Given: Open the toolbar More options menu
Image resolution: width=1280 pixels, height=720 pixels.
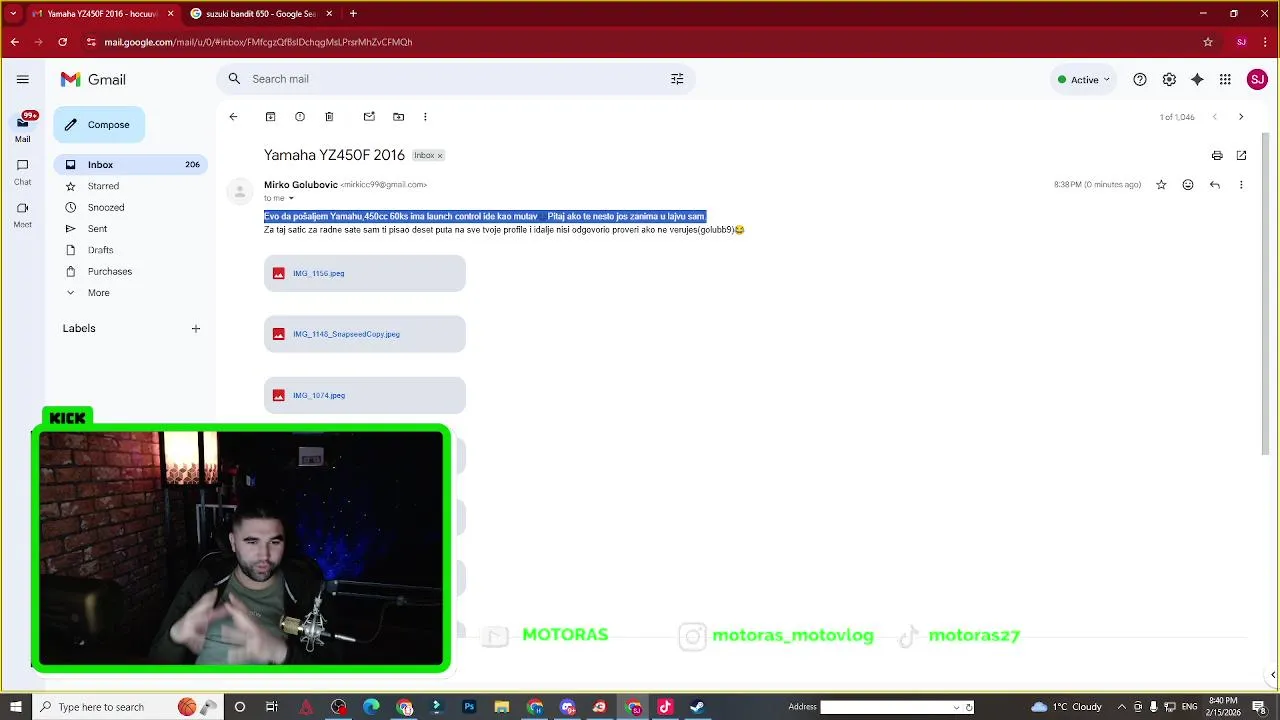Looking at the screenshot, I should [425, 117].
